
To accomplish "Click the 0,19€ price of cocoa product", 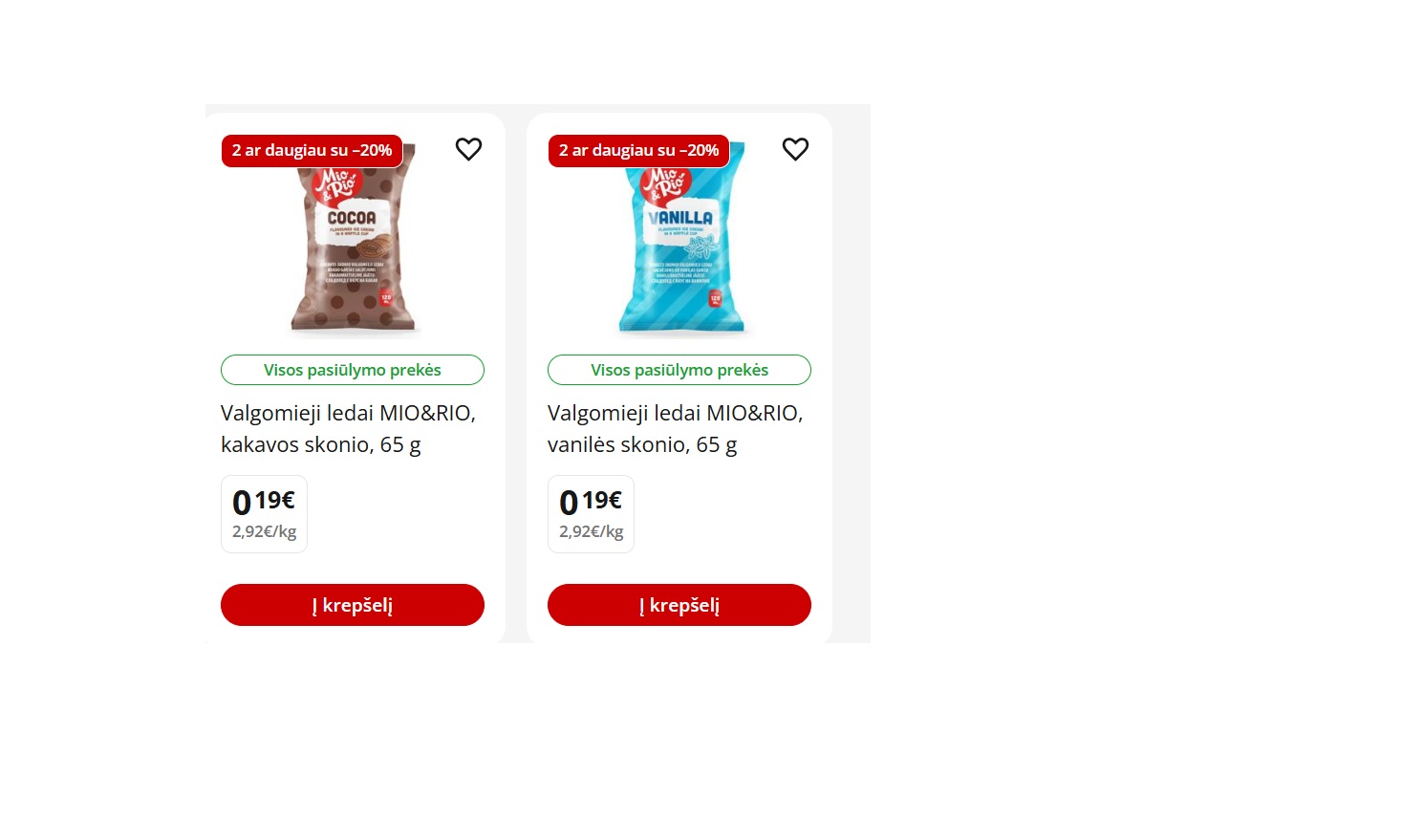I will tap(264, 501).
